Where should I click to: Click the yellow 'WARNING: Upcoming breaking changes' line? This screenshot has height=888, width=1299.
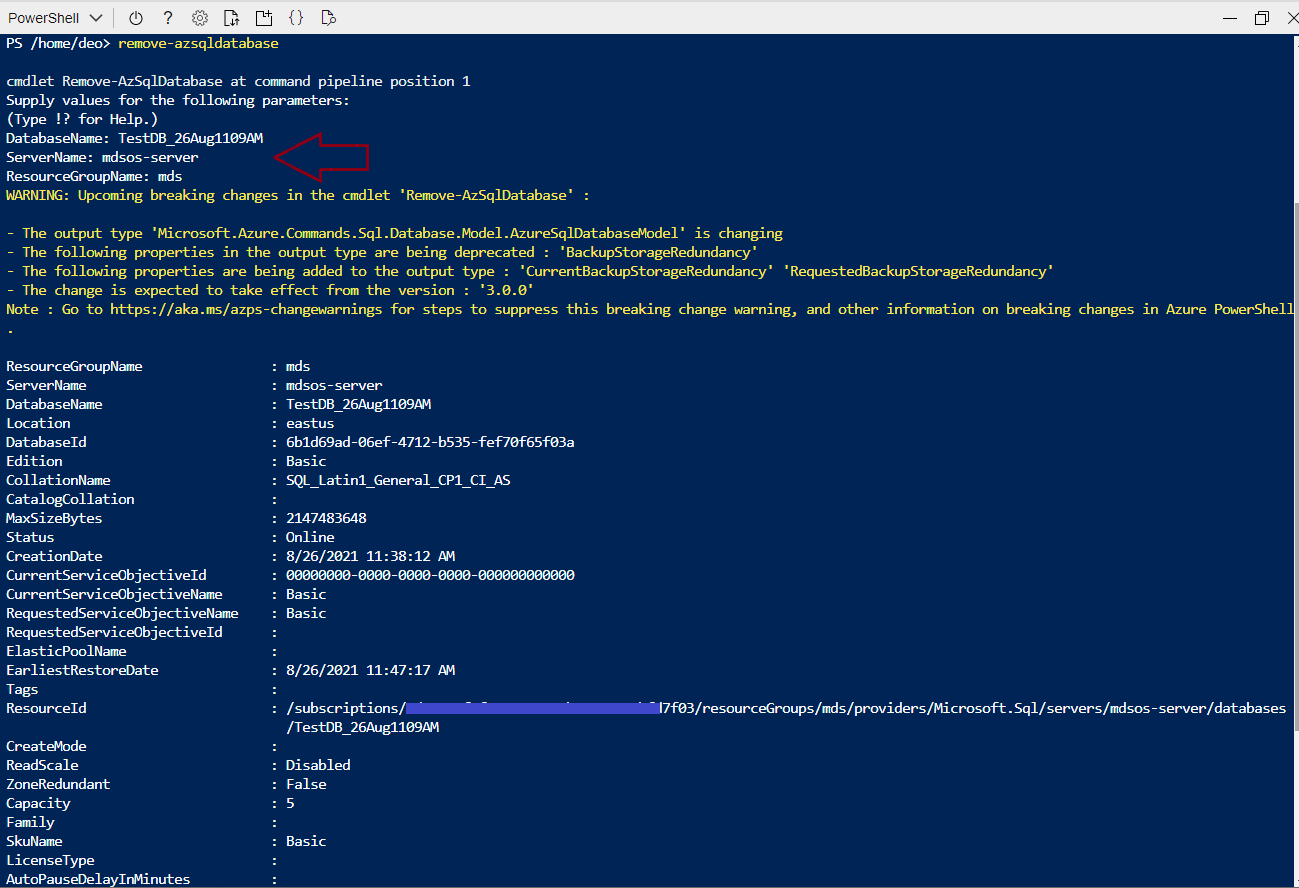[x=298, y=195]
